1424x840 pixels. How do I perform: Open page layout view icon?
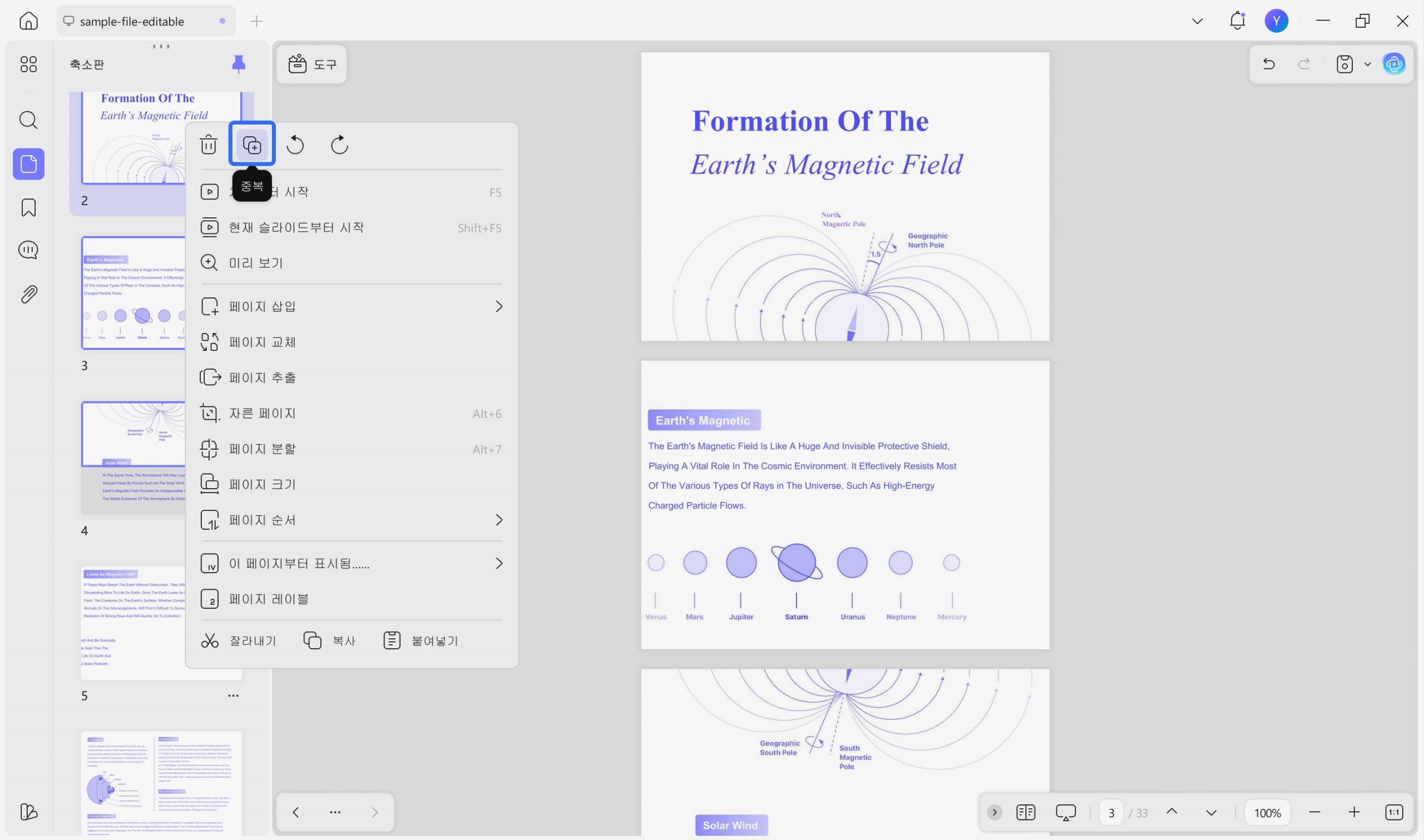point(1026,812)
